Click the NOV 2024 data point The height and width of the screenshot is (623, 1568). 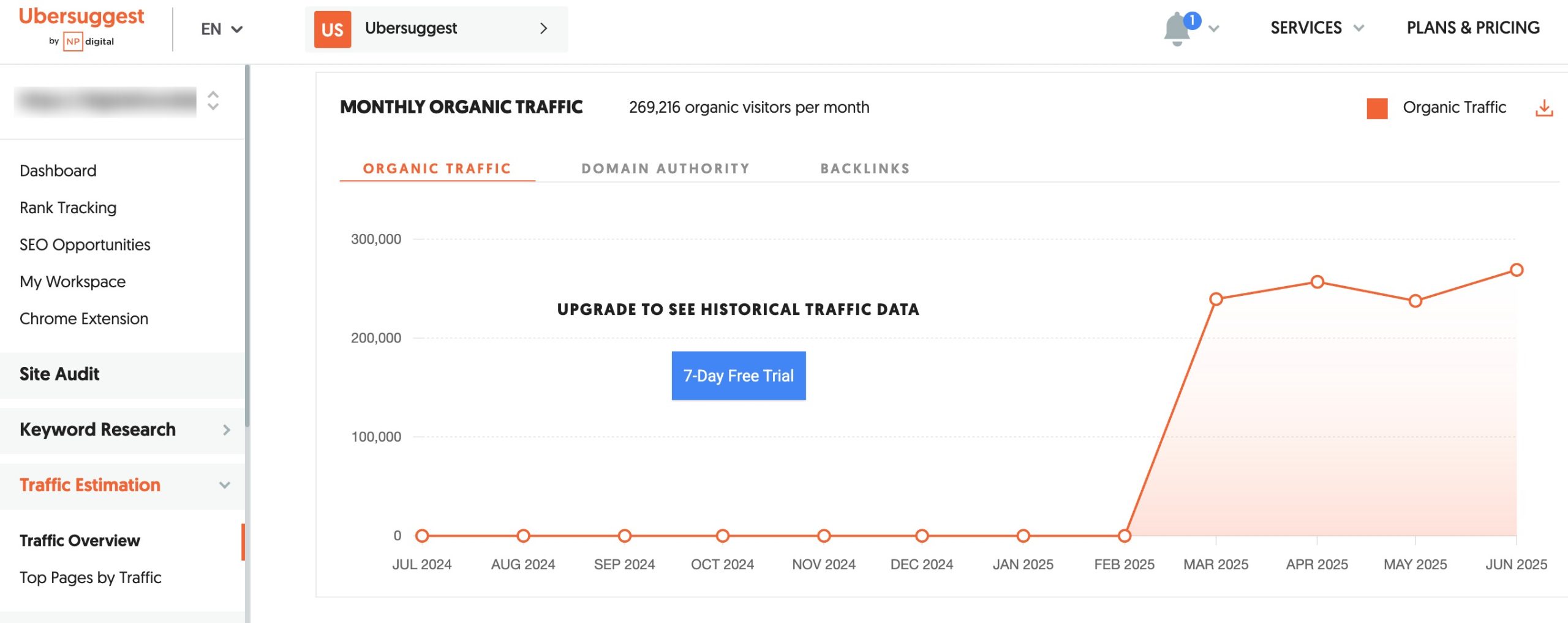[824, 536]
